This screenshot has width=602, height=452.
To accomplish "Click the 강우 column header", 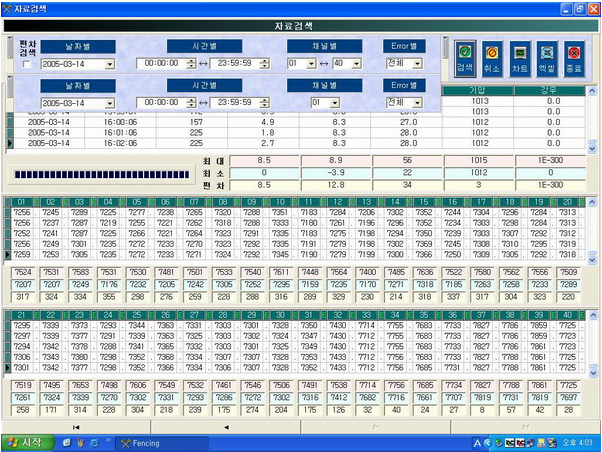I will pyautogui.click(x=549, y=91).
